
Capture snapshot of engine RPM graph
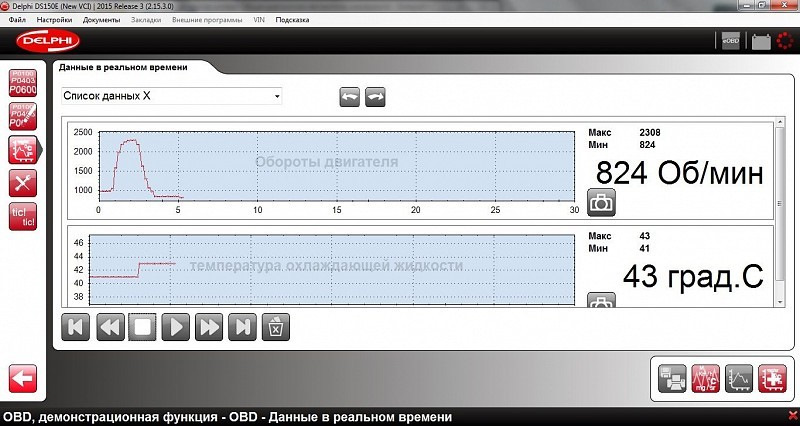tap(602, 203)
